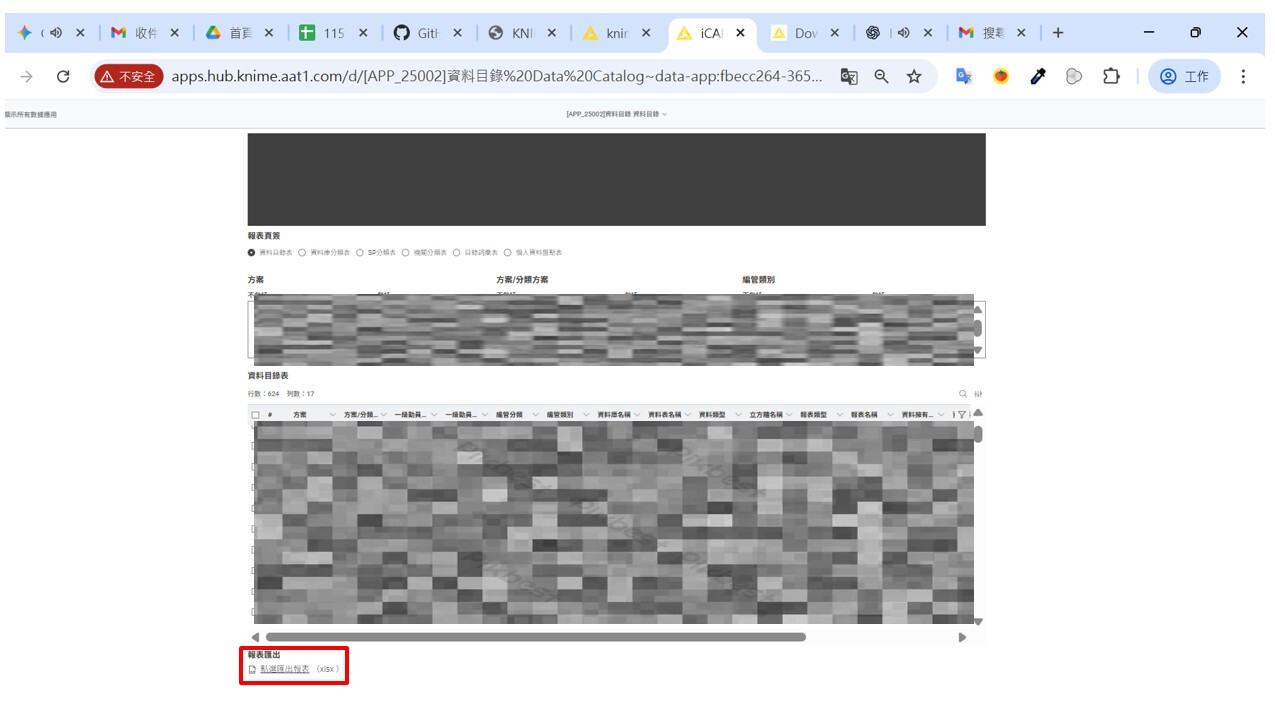Click the table search magnifier icon
Screen dimensions: 1275x714
(963, 394)
